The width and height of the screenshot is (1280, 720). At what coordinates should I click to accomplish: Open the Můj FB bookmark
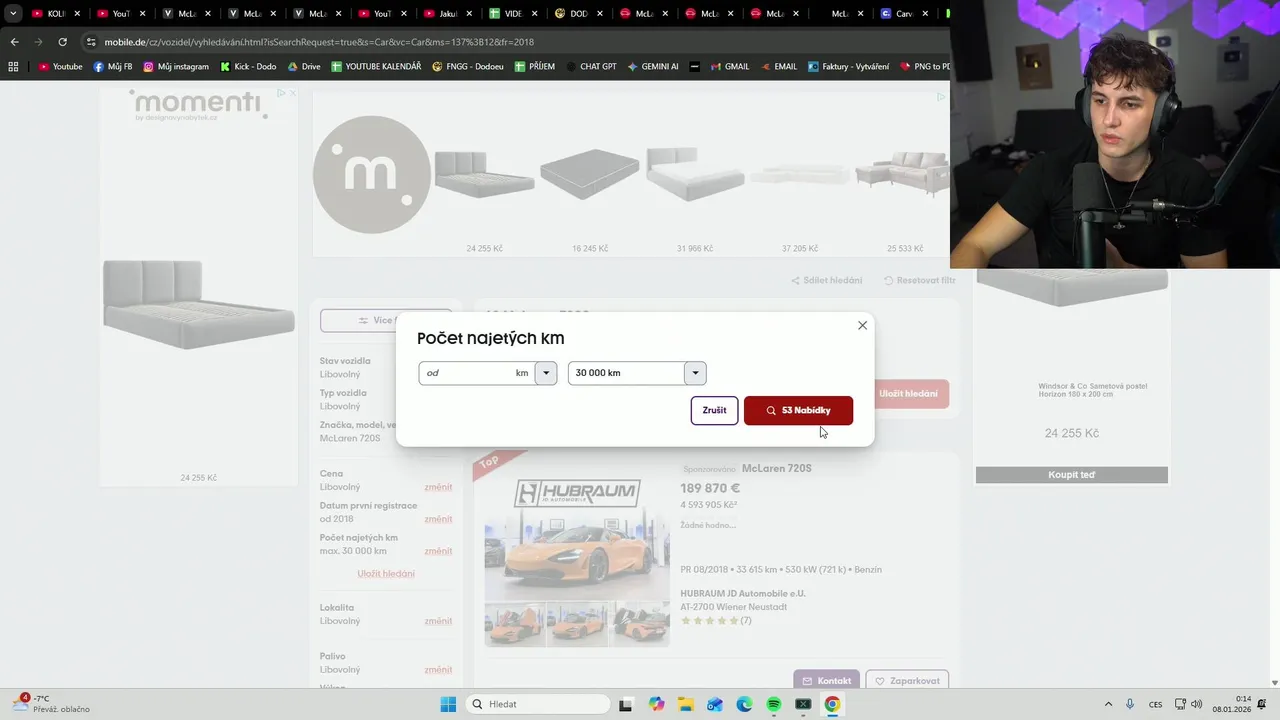point(113,66)
